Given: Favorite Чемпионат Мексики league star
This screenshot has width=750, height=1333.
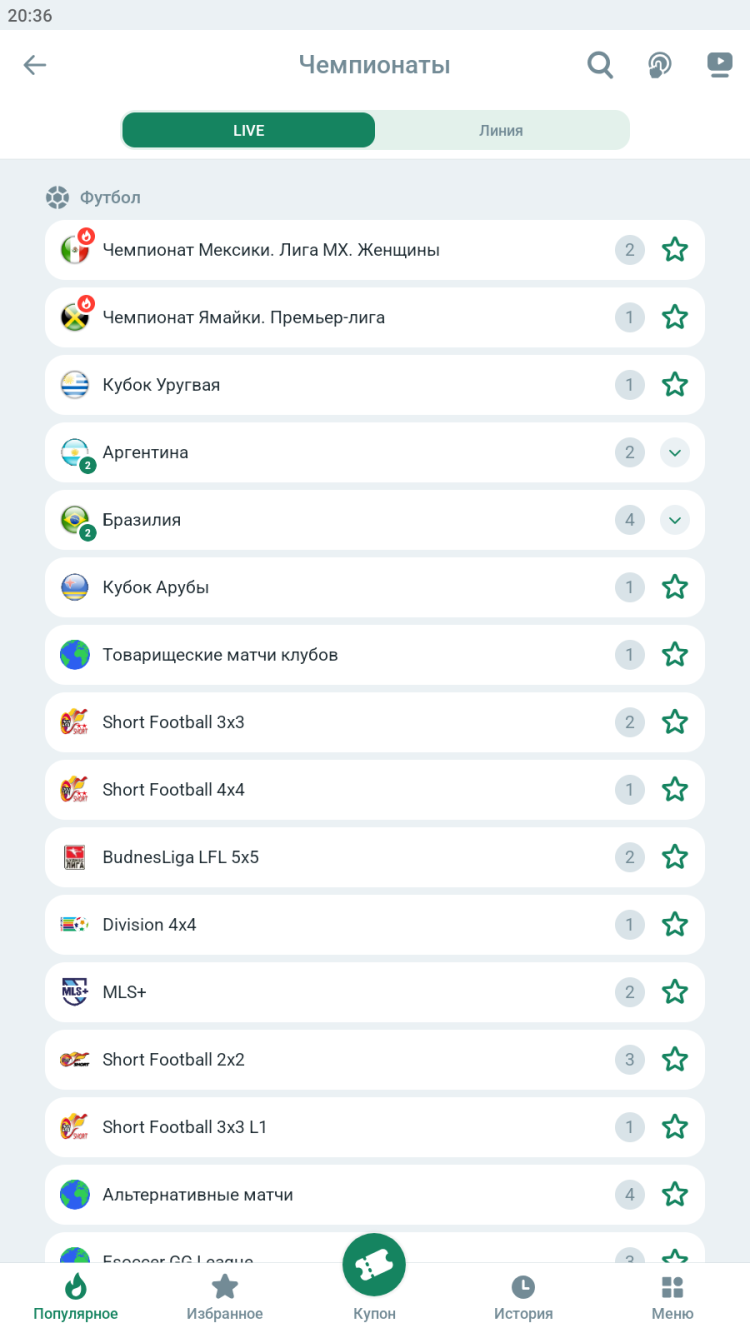Looking at the screenshot, I should [675, 250].
